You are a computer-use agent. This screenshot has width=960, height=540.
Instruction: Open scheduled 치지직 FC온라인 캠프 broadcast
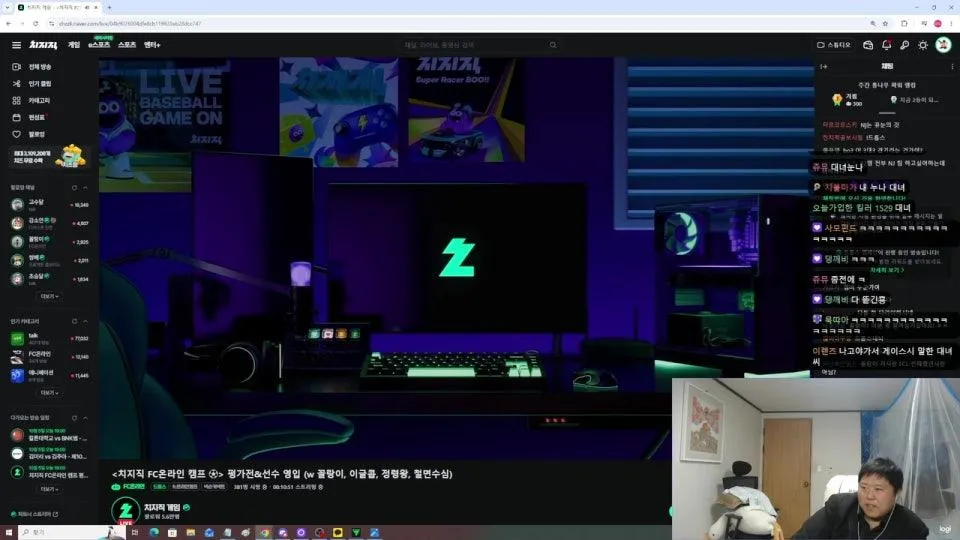pos(50,471)
